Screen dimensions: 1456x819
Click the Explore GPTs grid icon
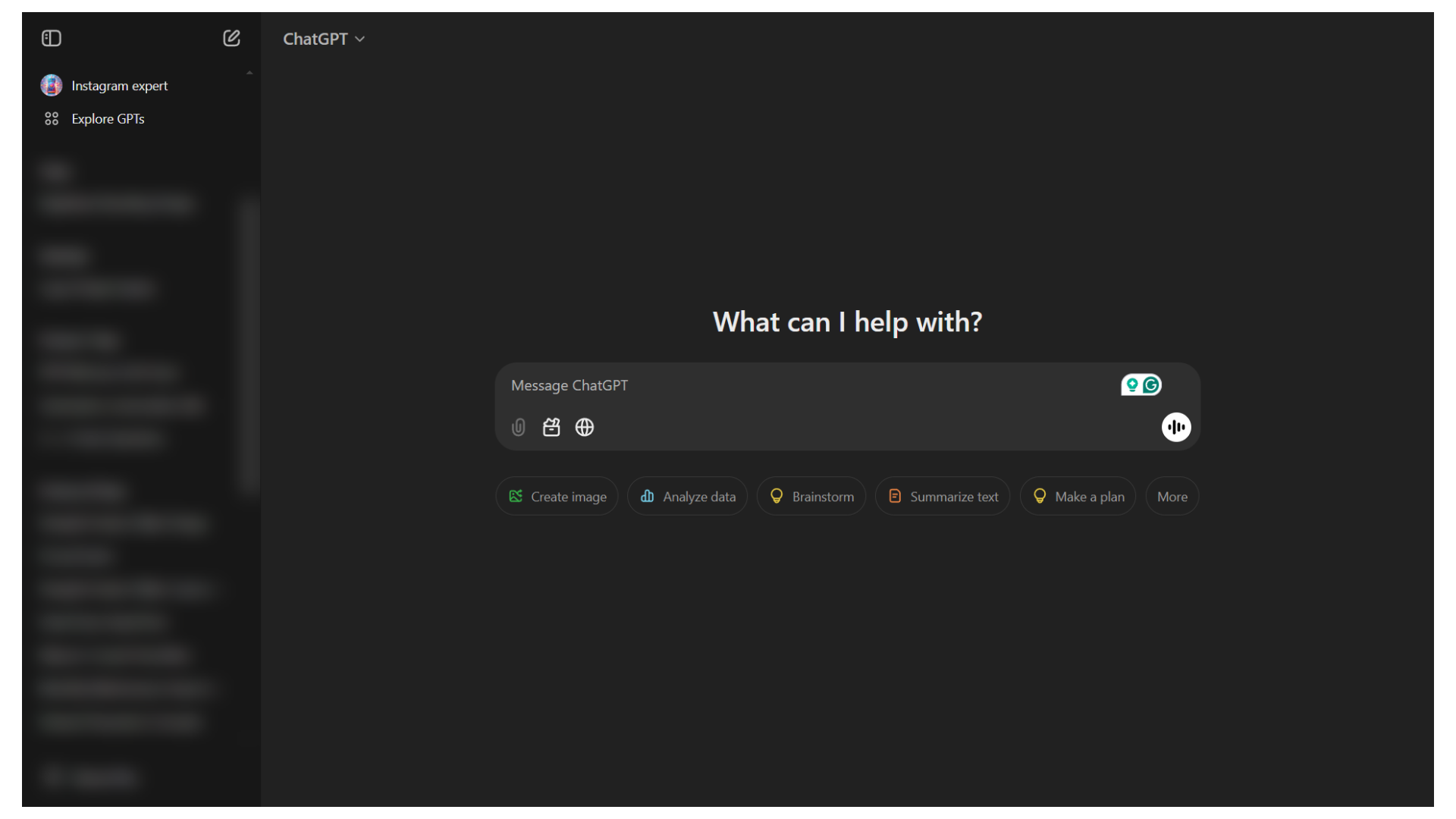pyautogui.click(x=52, y=119)
